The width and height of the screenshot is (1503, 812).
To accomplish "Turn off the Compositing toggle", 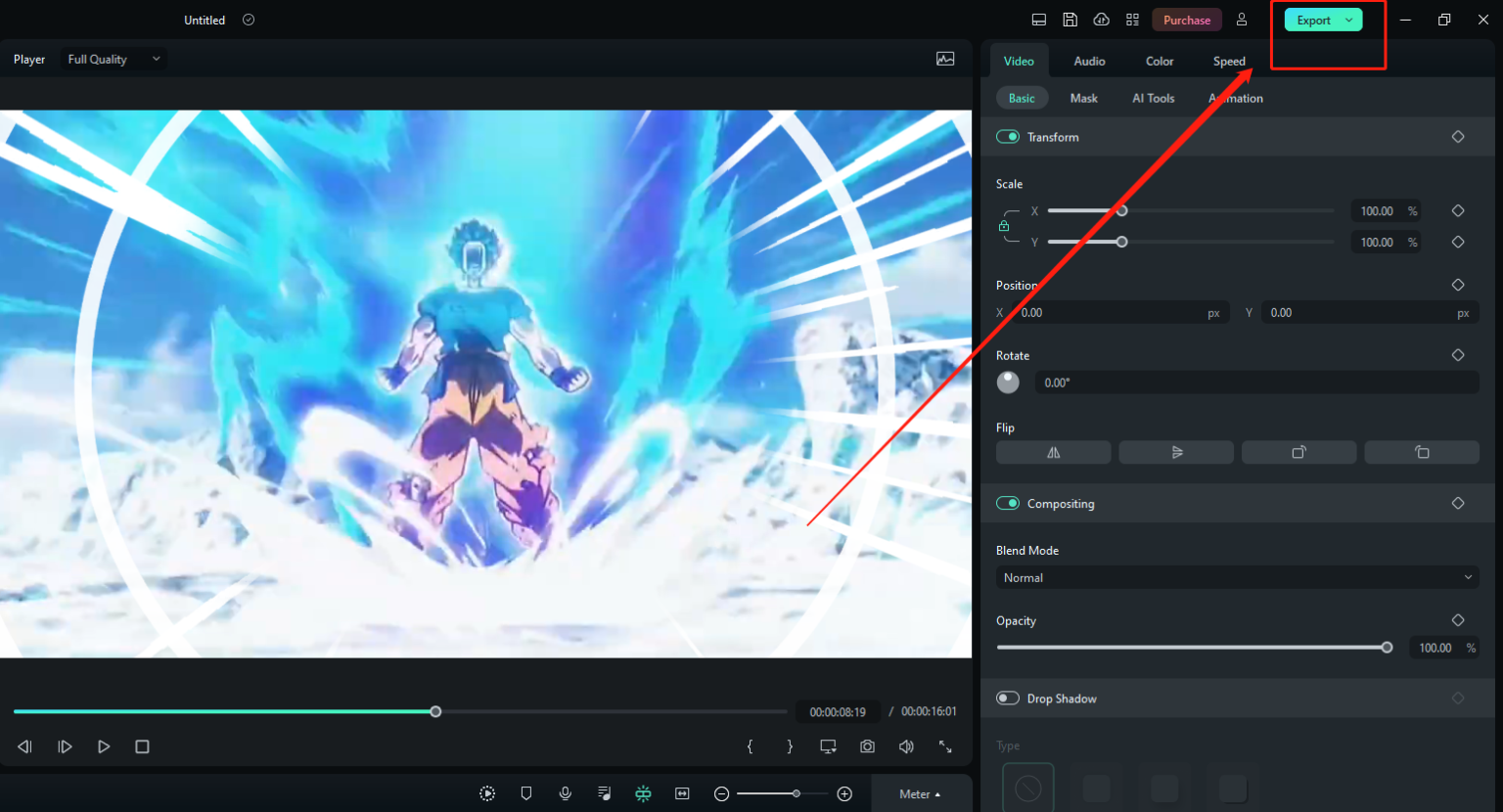I will (1007, 503).
